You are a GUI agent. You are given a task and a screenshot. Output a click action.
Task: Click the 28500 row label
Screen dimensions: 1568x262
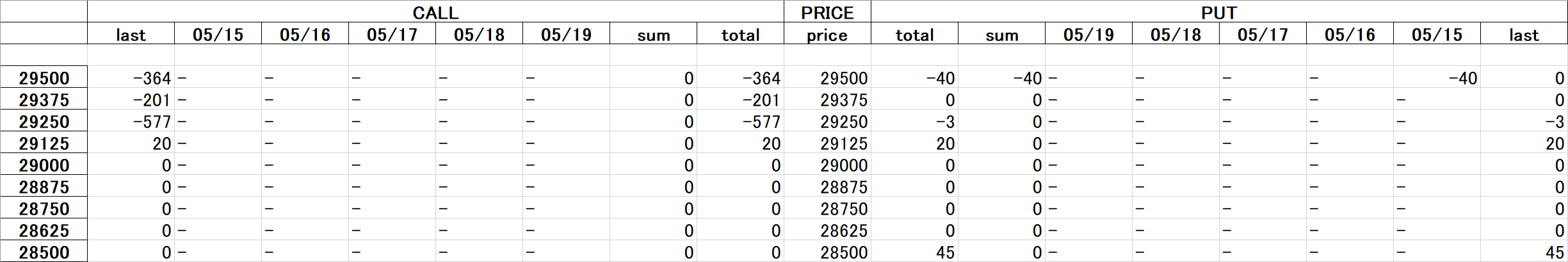pos(44,252)
